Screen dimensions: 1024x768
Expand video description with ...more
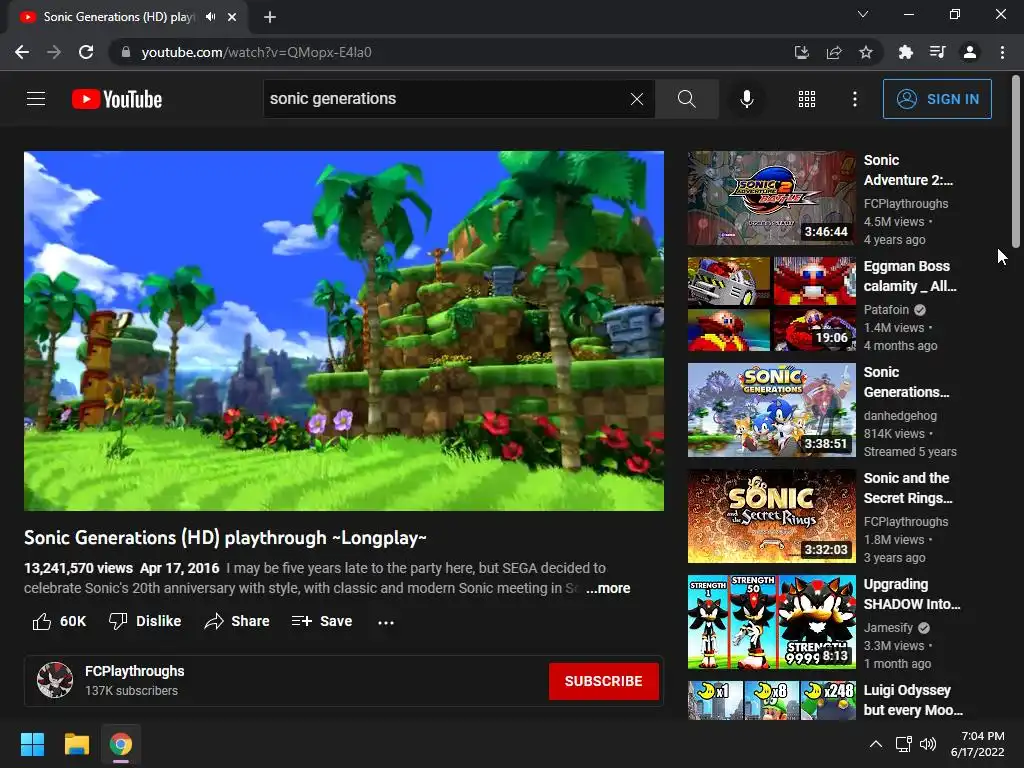point(608,588)
